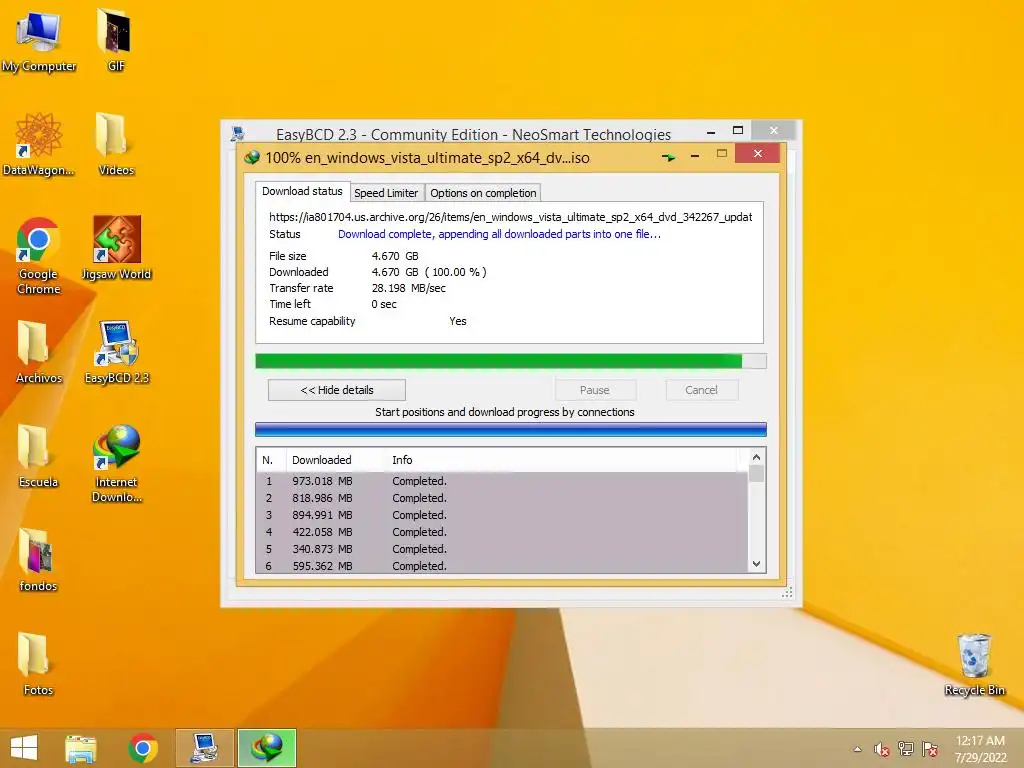Open the Escuela folder icon
The image size is (1024, 768).
point(39,456)
